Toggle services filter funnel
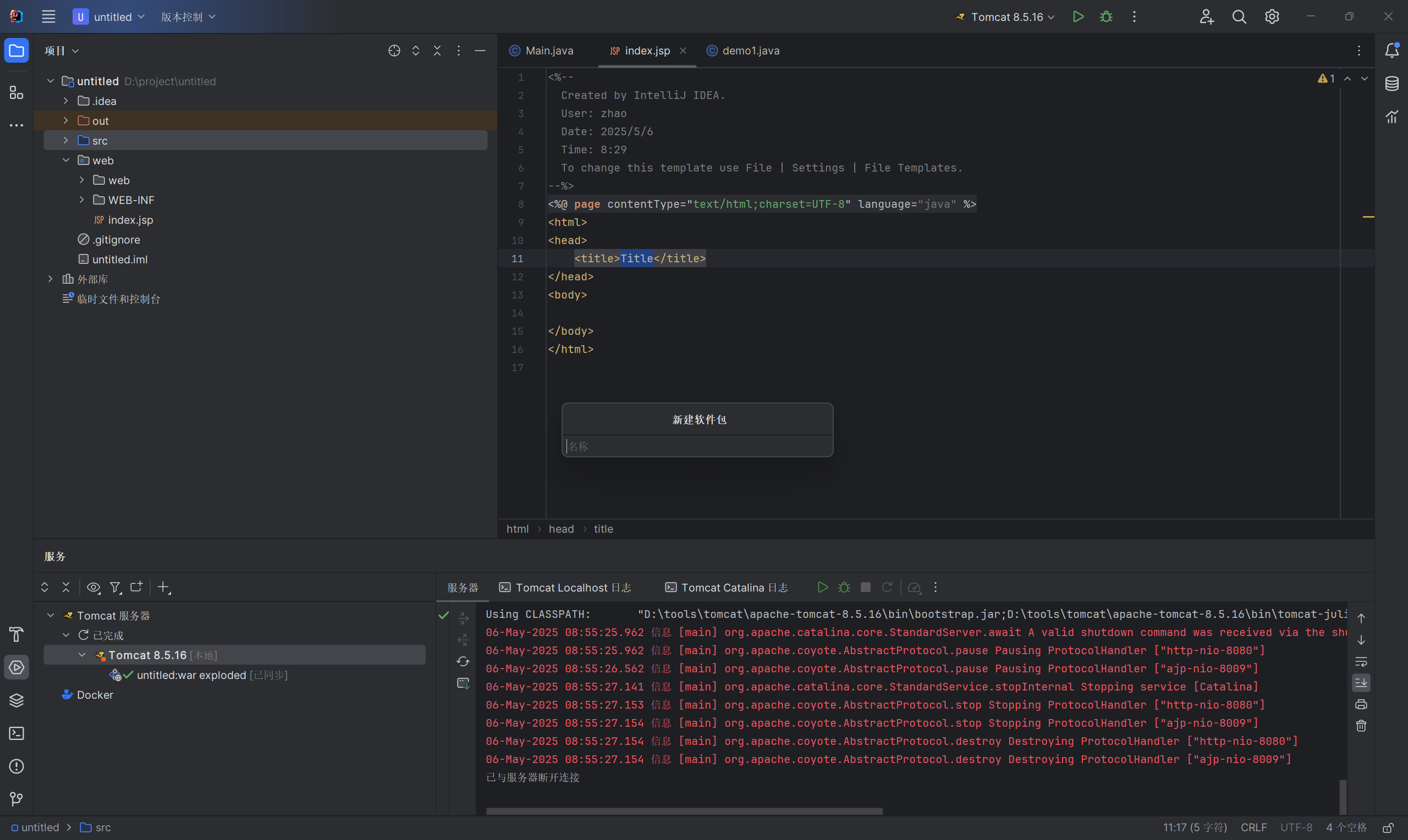This screenshot has height=840, width=1408. [115, 587]
